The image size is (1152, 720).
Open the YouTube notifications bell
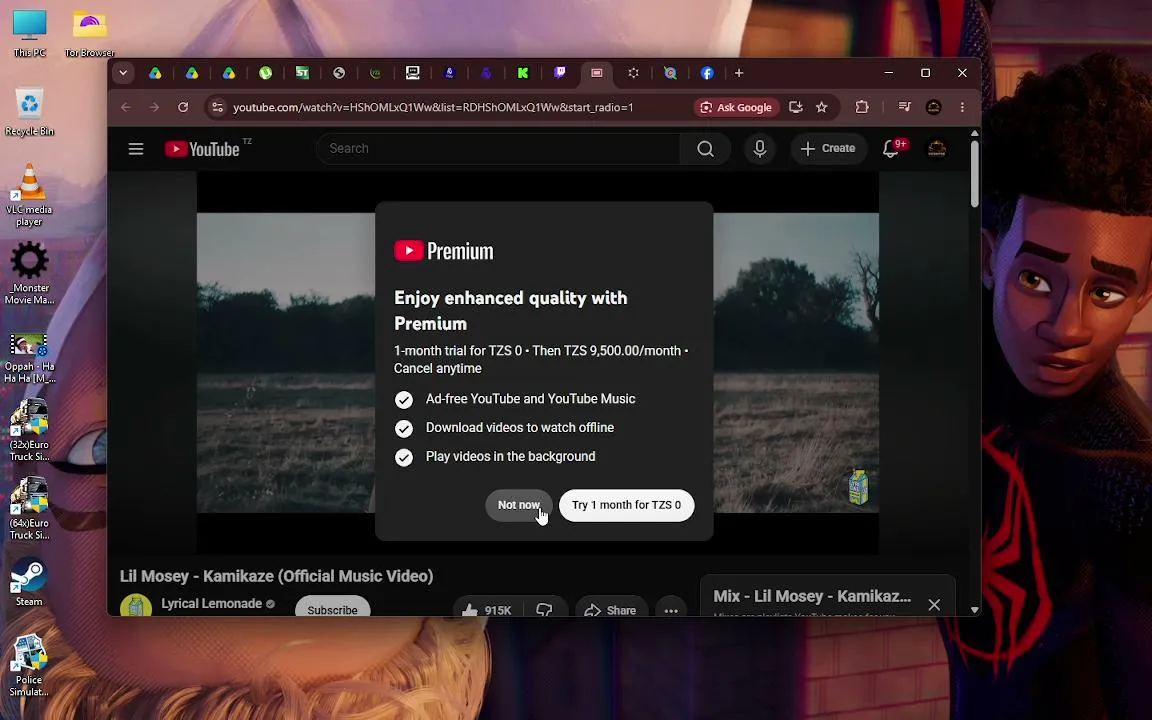[891, 149]
